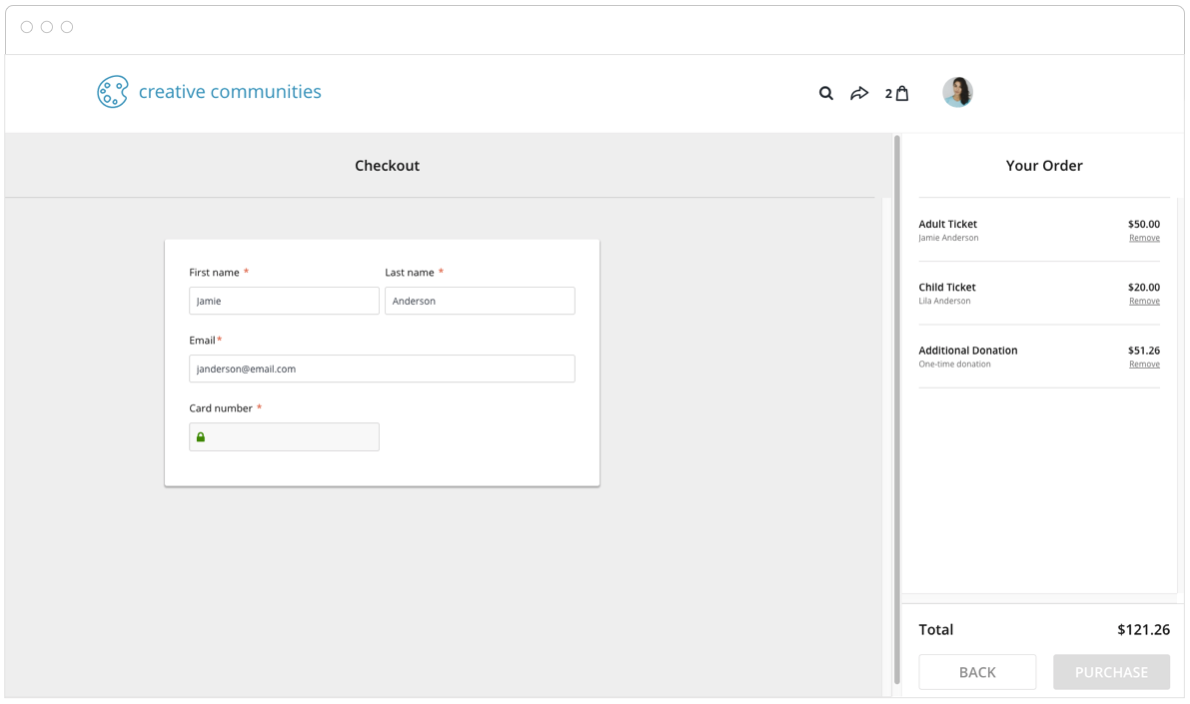Image resolution: width=1190 pixels, height=704 pixels.
Task: Click the Card number field label
Action: tap(220, 408)
